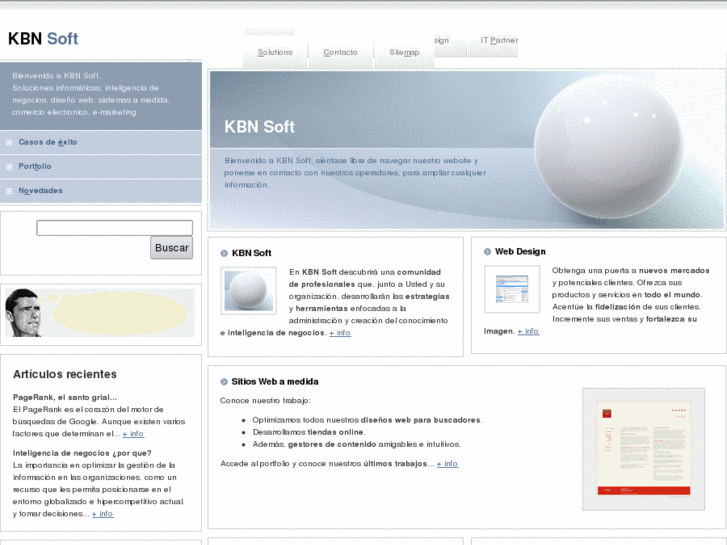Click the 'Artículos recientes' heading
The height and width of the screenshot is (545, 727).
[x=65, y=374]
